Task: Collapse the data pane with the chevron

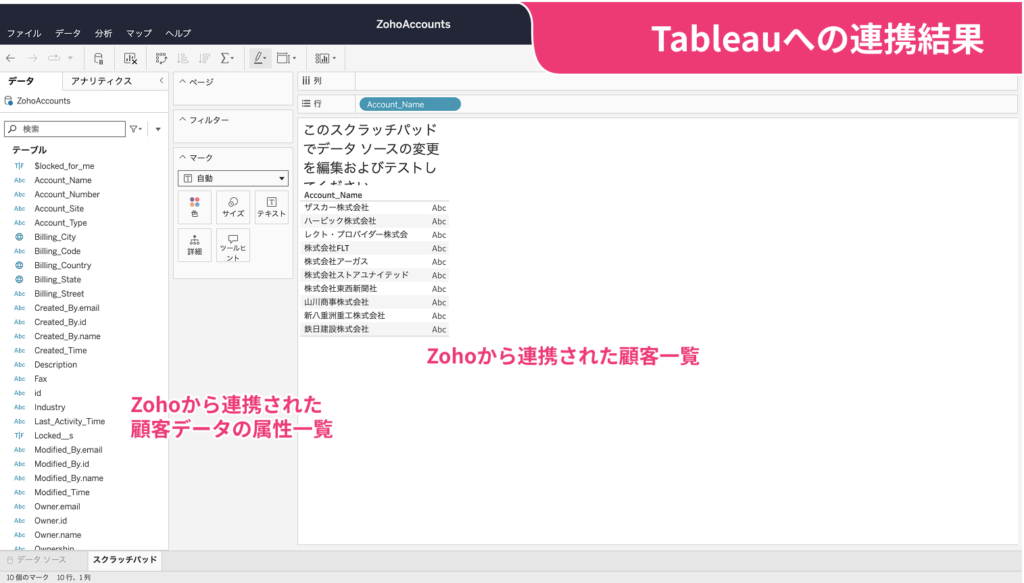Action: click(161, 81)
